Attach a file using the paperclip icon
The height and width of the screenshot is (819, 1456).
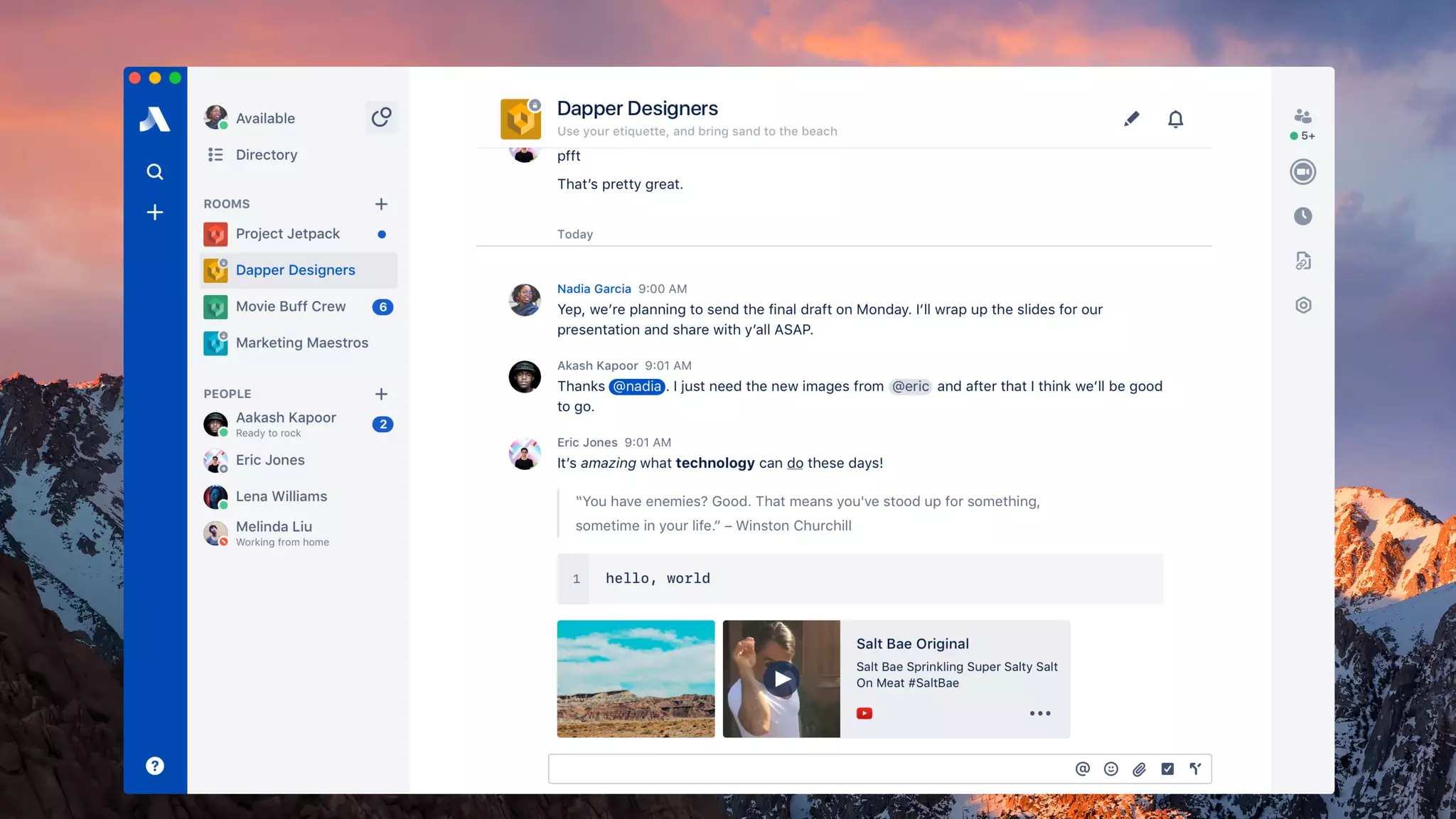(1139, 769)
